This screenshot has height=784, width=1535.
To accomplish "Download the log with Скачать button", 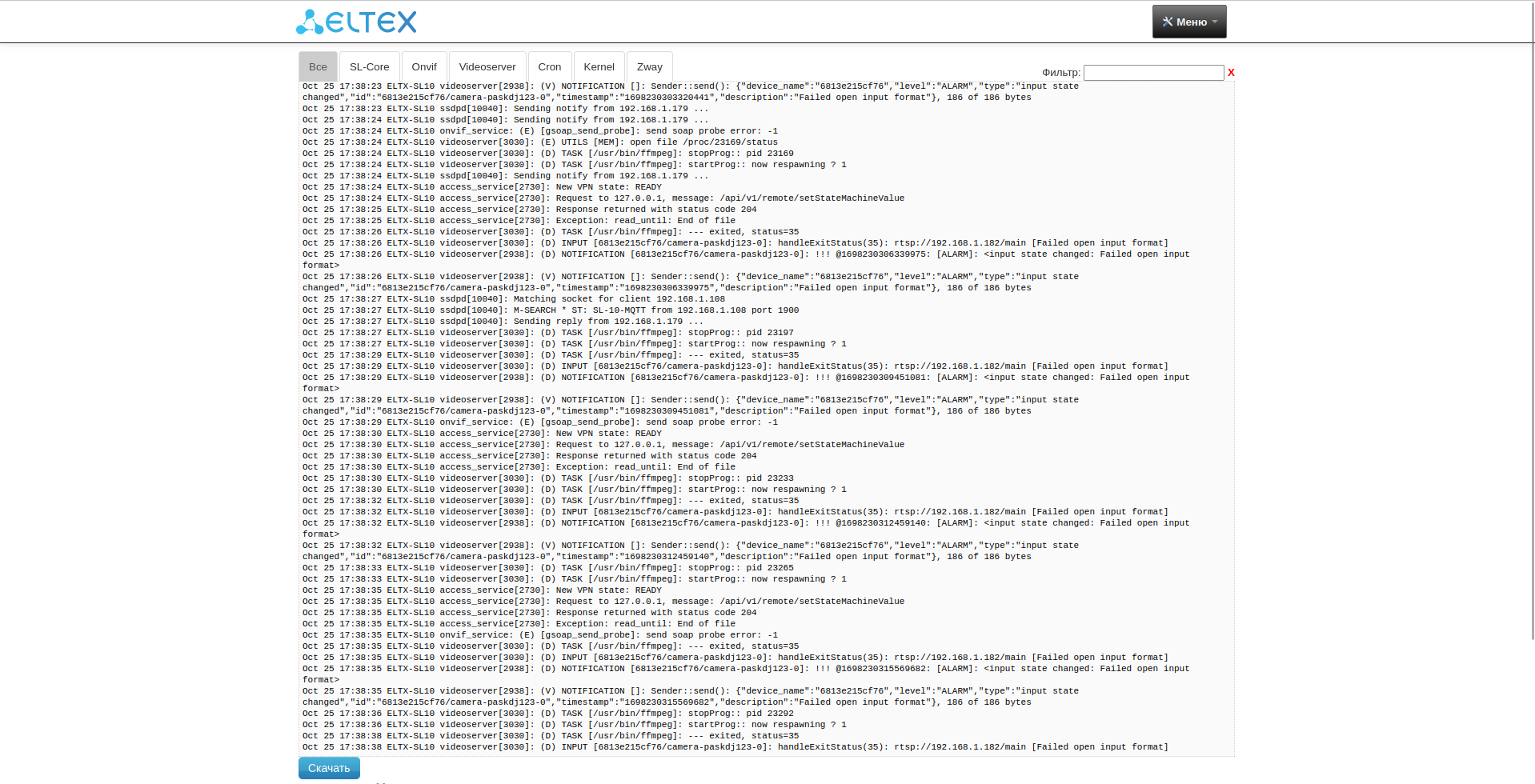I will (329, 768).
